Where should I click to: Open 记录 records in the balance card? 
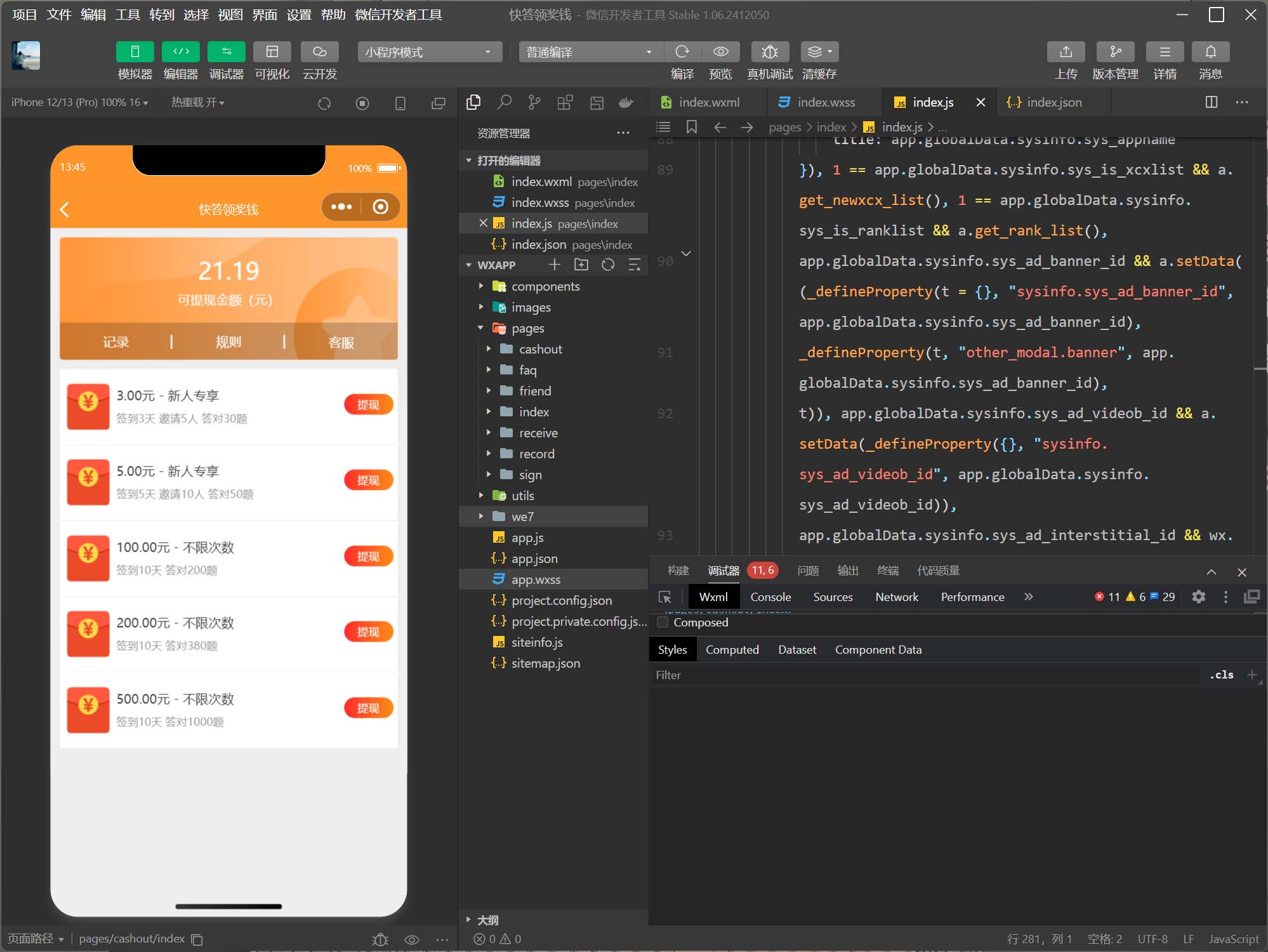(x=116, y=342)
